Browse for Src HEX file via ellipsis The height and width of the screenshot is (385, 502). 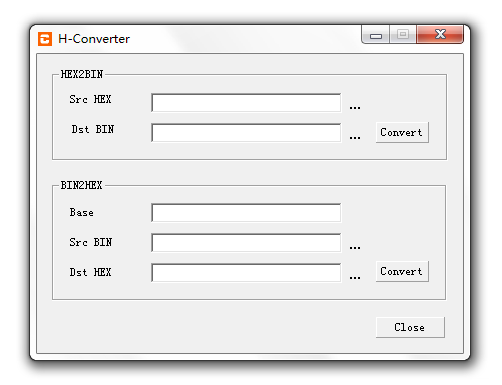355,108
